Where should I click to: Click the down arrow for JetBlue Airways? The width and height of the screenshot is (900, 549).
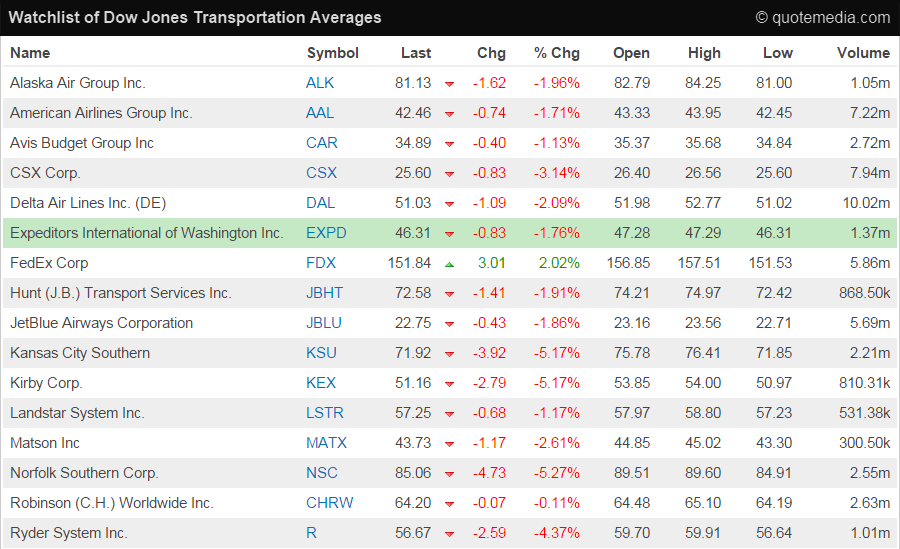450,324
